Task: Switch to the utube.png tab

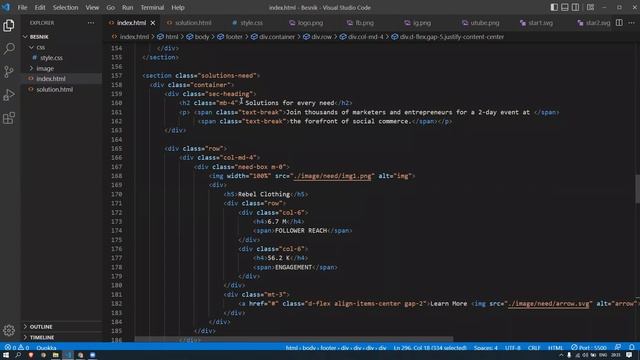Action: coord(480,23)
